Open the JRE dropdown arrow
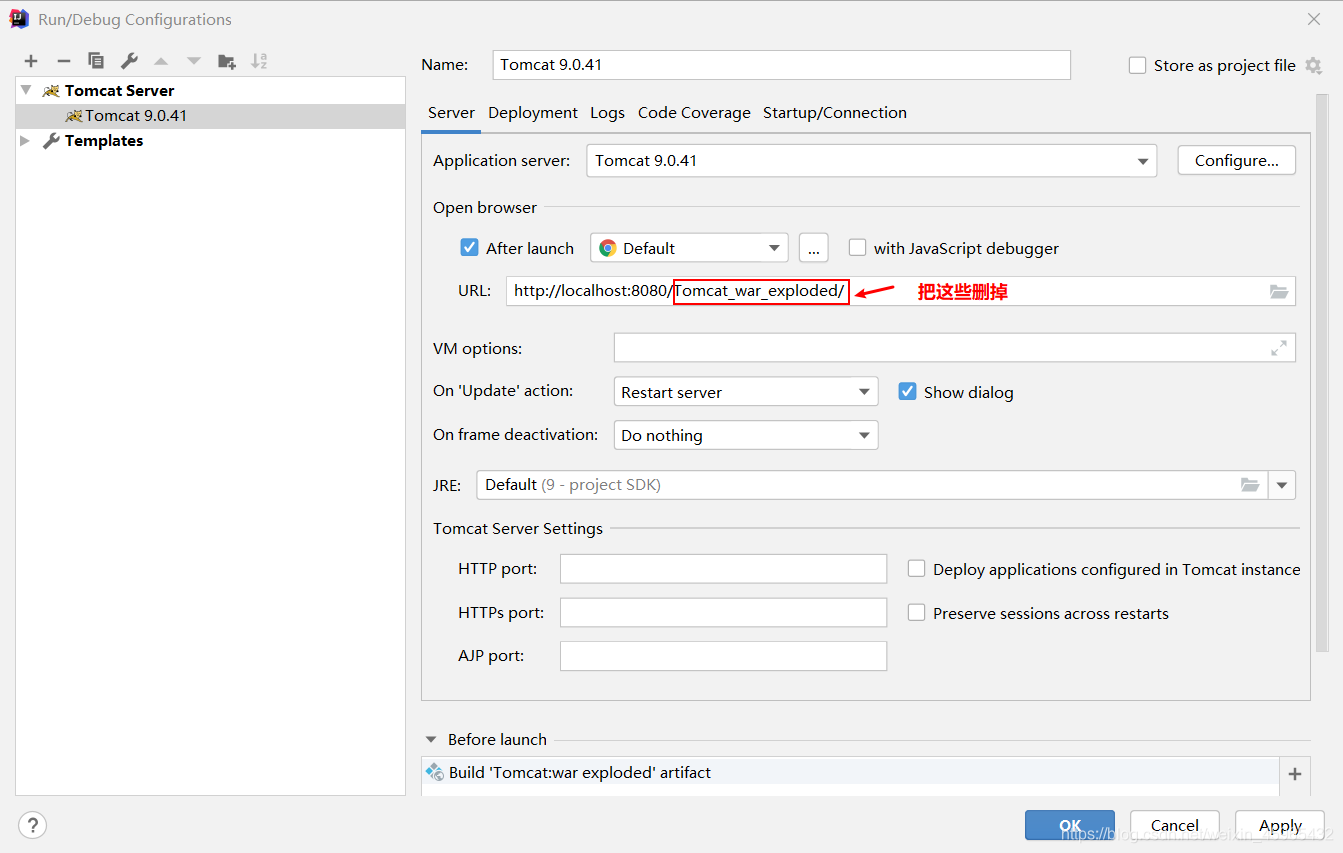1343x853 pixels. coord(1282,485)
